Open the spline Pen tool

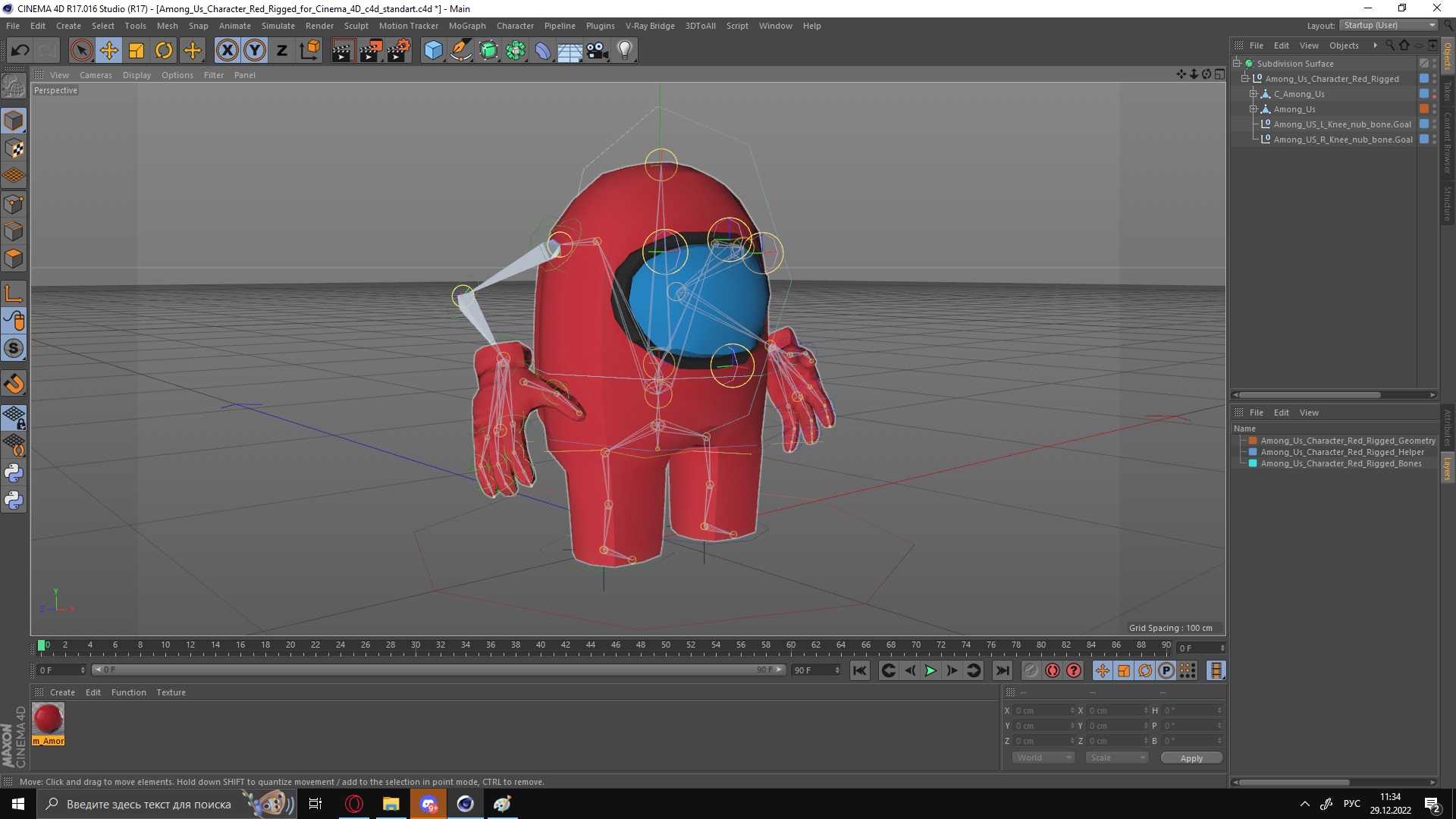[461, 51]
